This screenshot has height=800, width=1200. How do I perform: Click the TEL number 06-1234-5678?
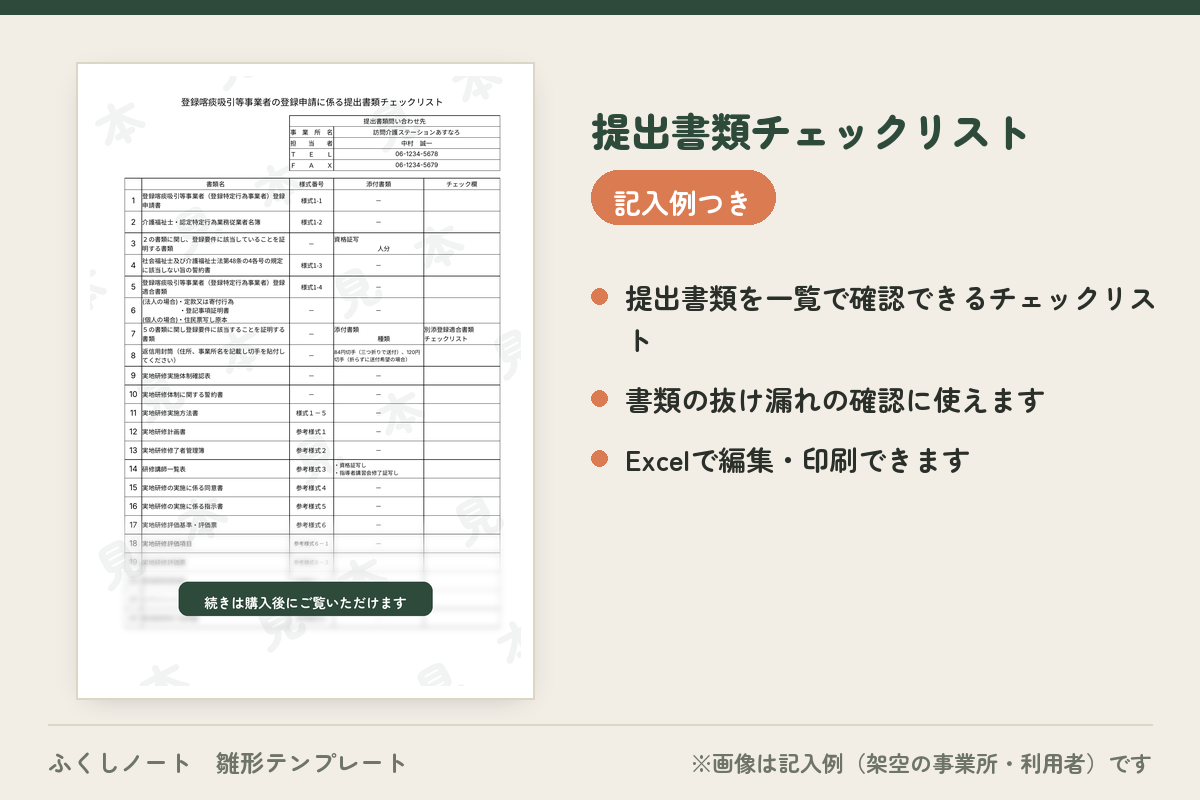(417, 154)
